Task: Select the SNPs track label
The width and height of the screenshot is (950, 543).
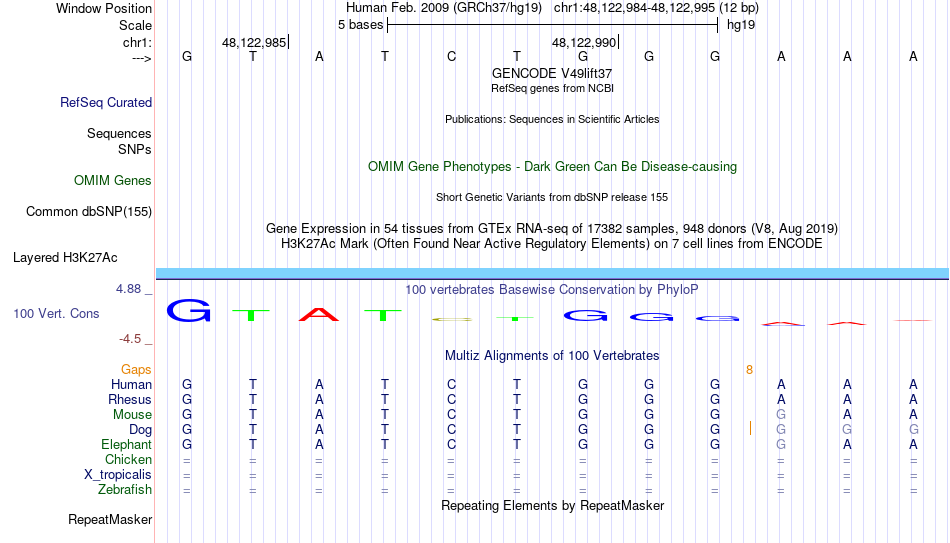Action: [135, 149]
